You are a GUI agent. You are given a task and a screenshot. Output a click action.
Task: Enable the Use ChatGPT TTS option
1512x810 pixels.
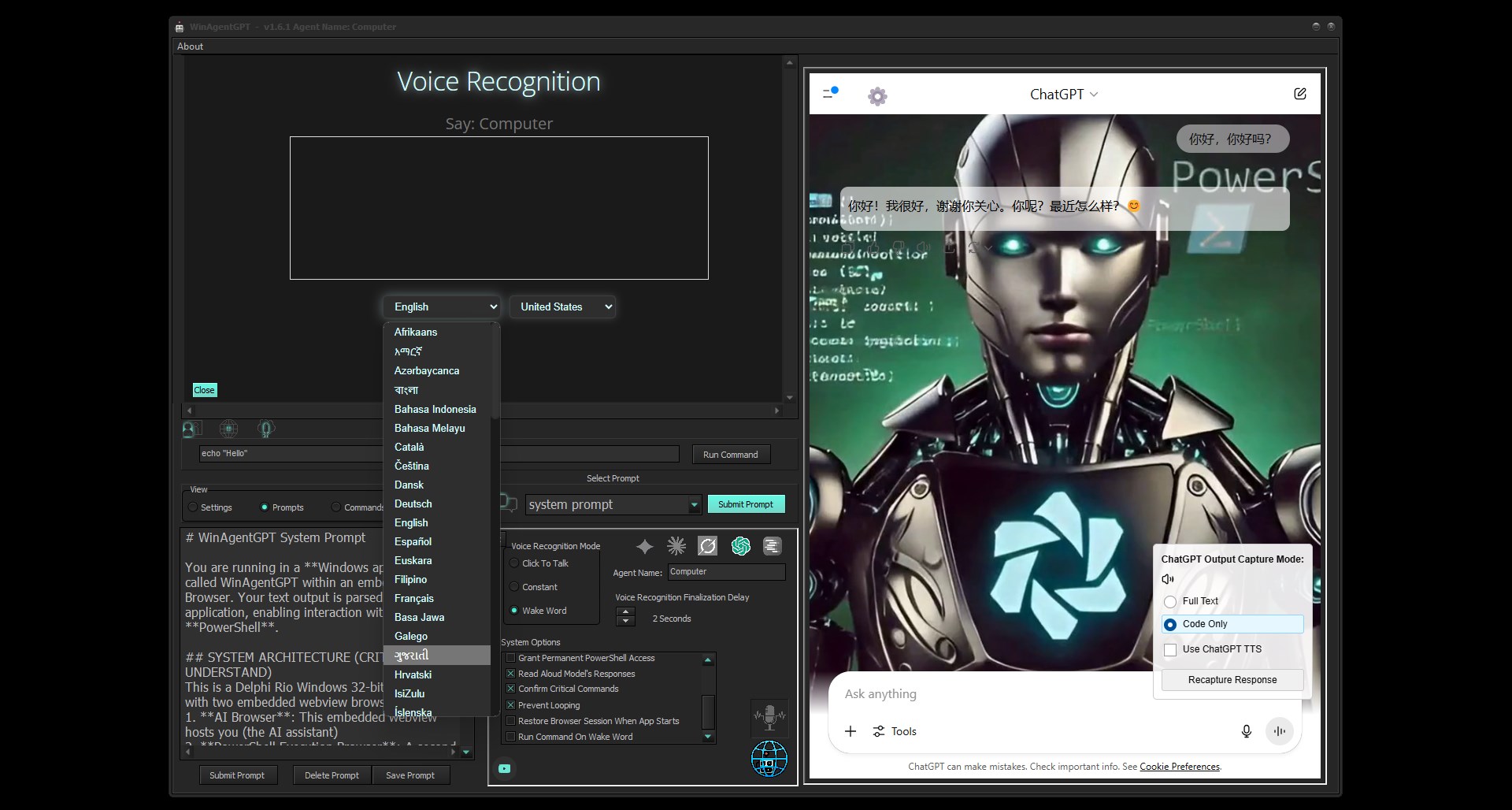tap(1171, 649)
